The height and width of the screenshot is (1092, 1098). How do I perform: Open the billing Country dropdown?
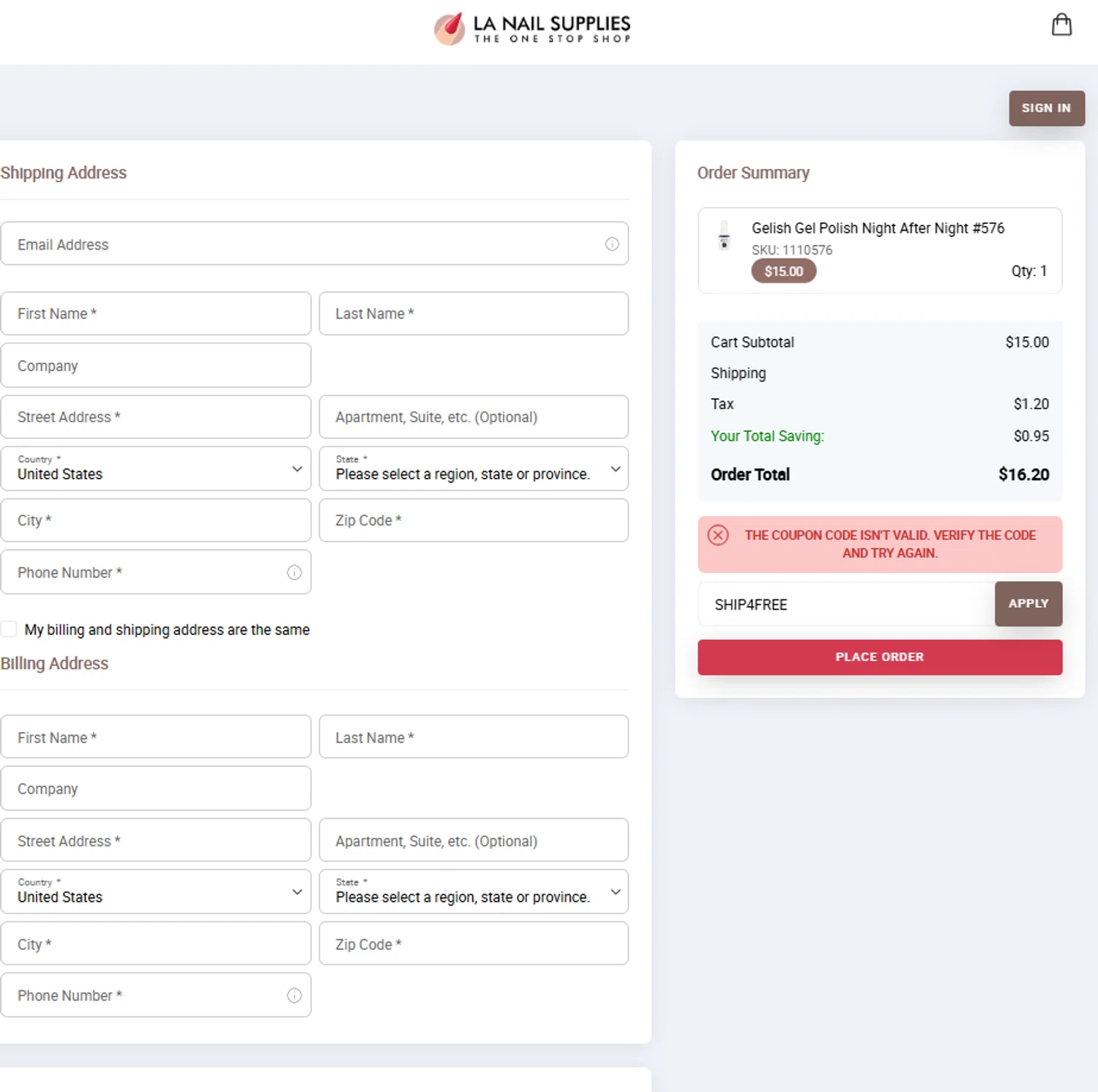(x=156, y=891)
